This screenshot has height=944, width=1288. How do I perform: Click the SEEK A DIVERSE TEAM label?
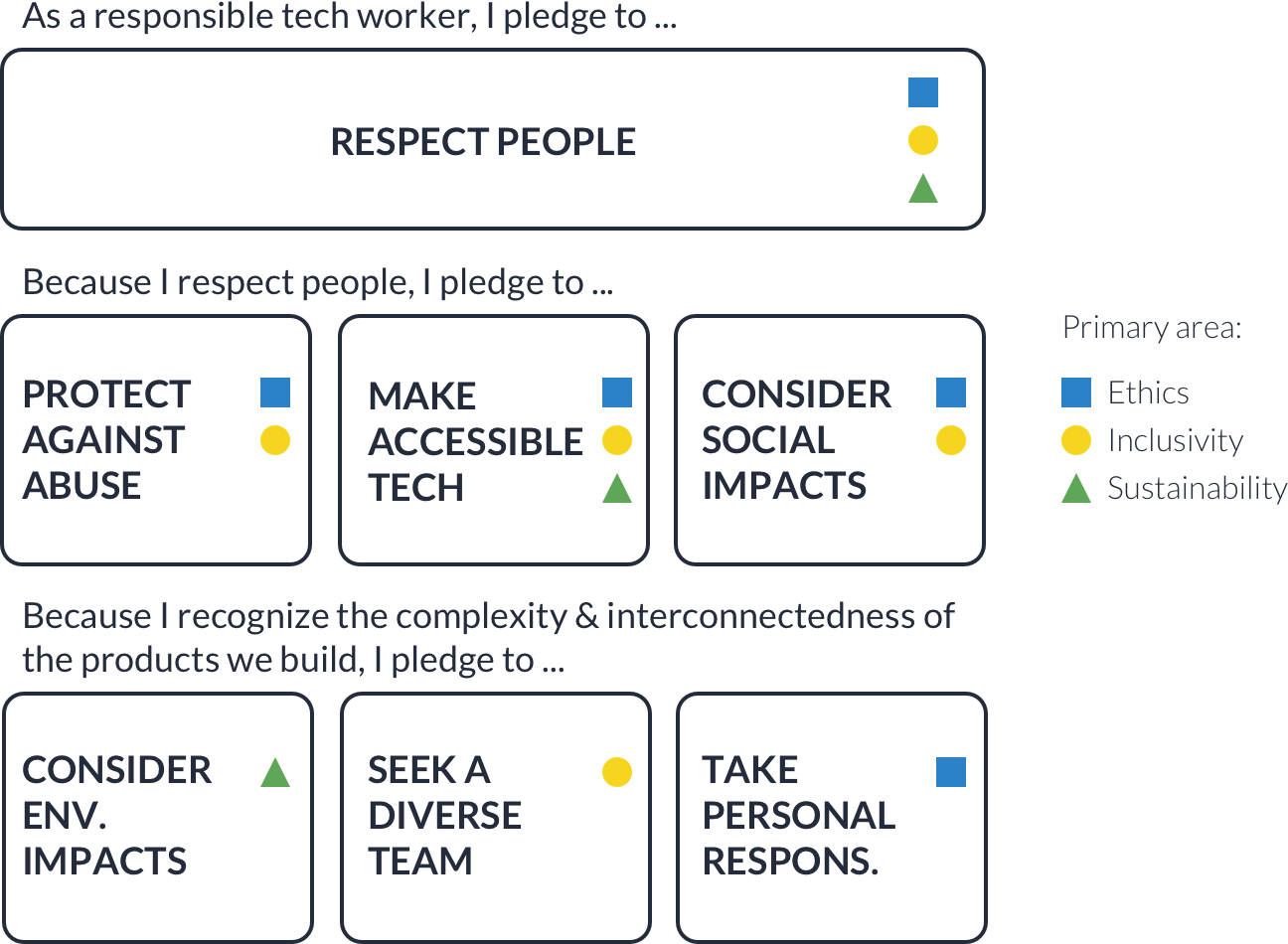[444, 816]
